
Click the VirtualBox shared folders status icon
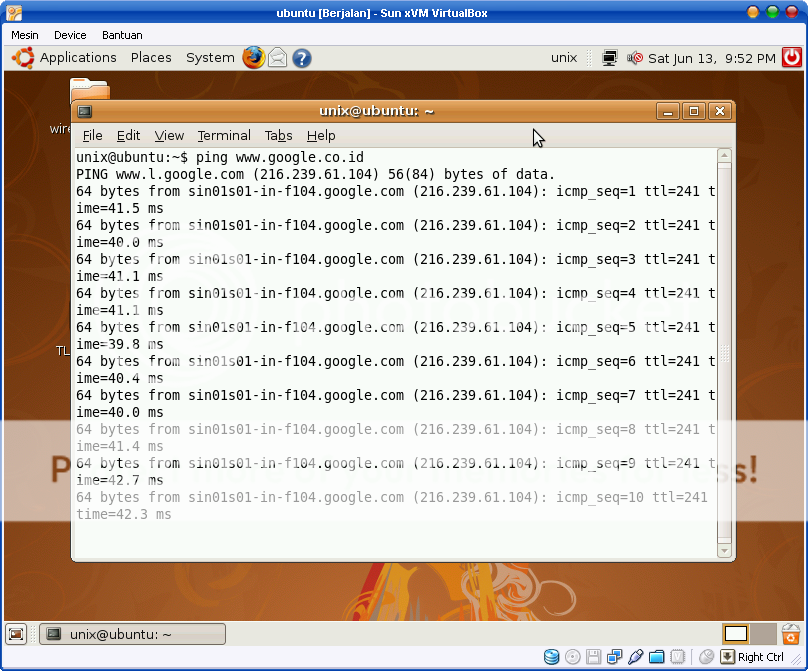[656, 657]
